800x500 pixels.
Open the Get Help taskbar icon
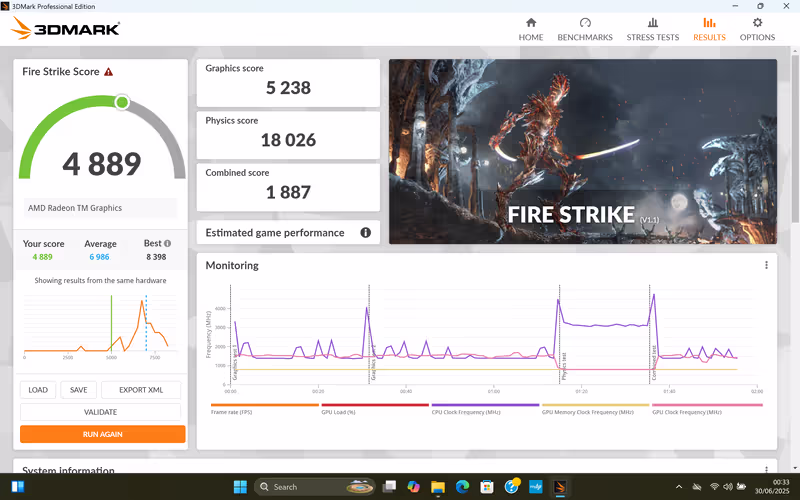click(x=511, y=487)
